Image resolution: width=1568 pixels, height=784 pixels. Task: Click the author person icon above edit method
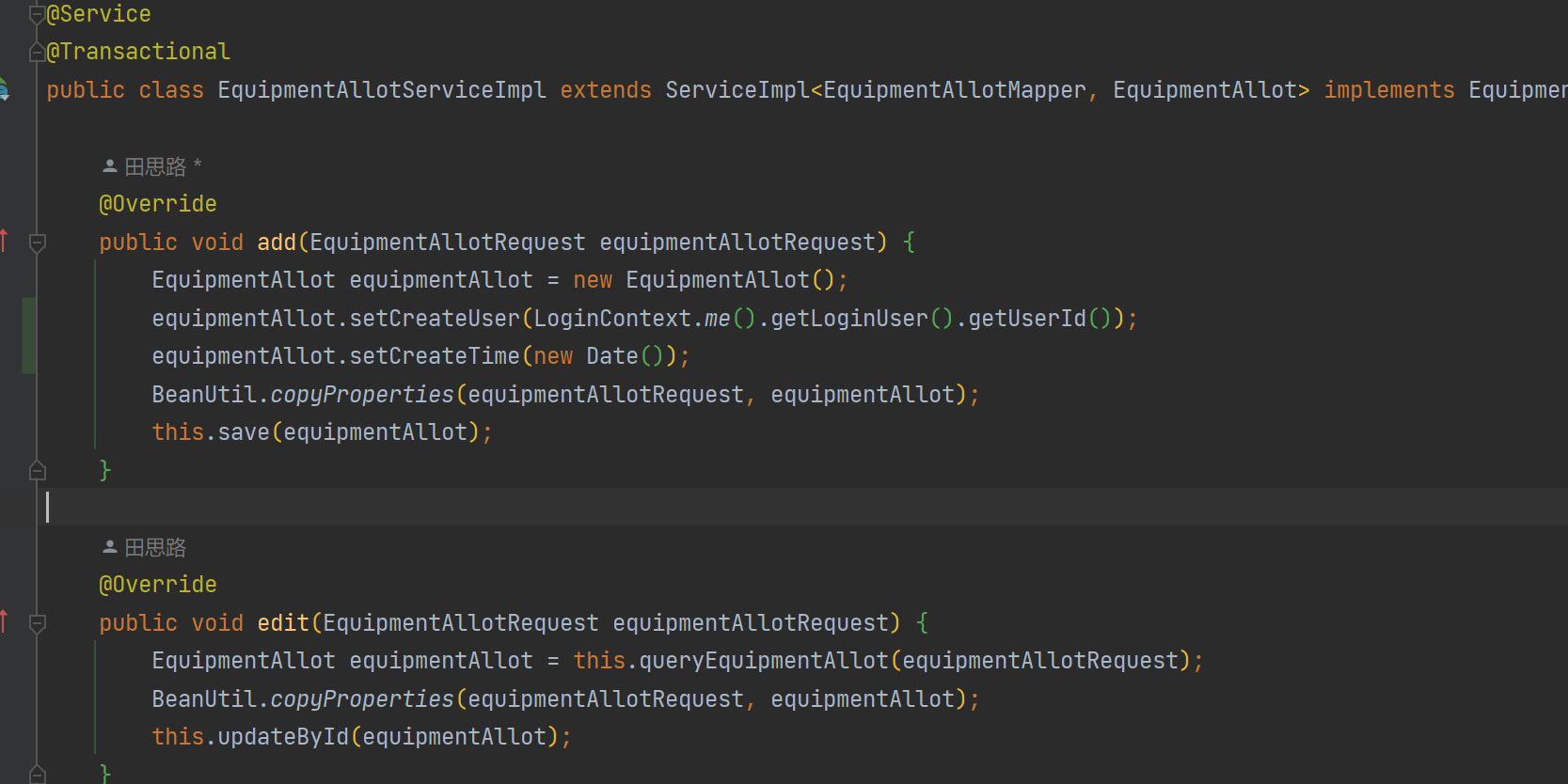point(110,546)
